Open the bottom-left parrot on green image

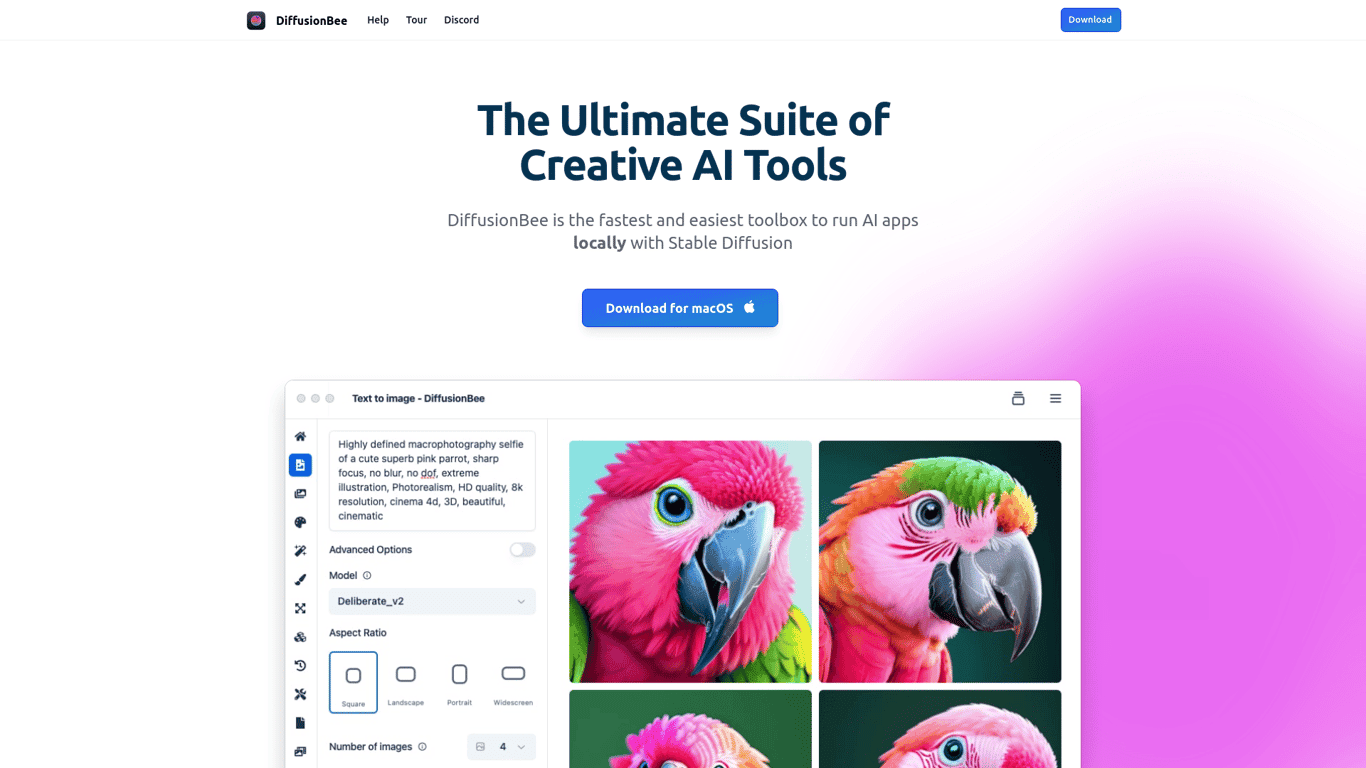coord(690,729)
